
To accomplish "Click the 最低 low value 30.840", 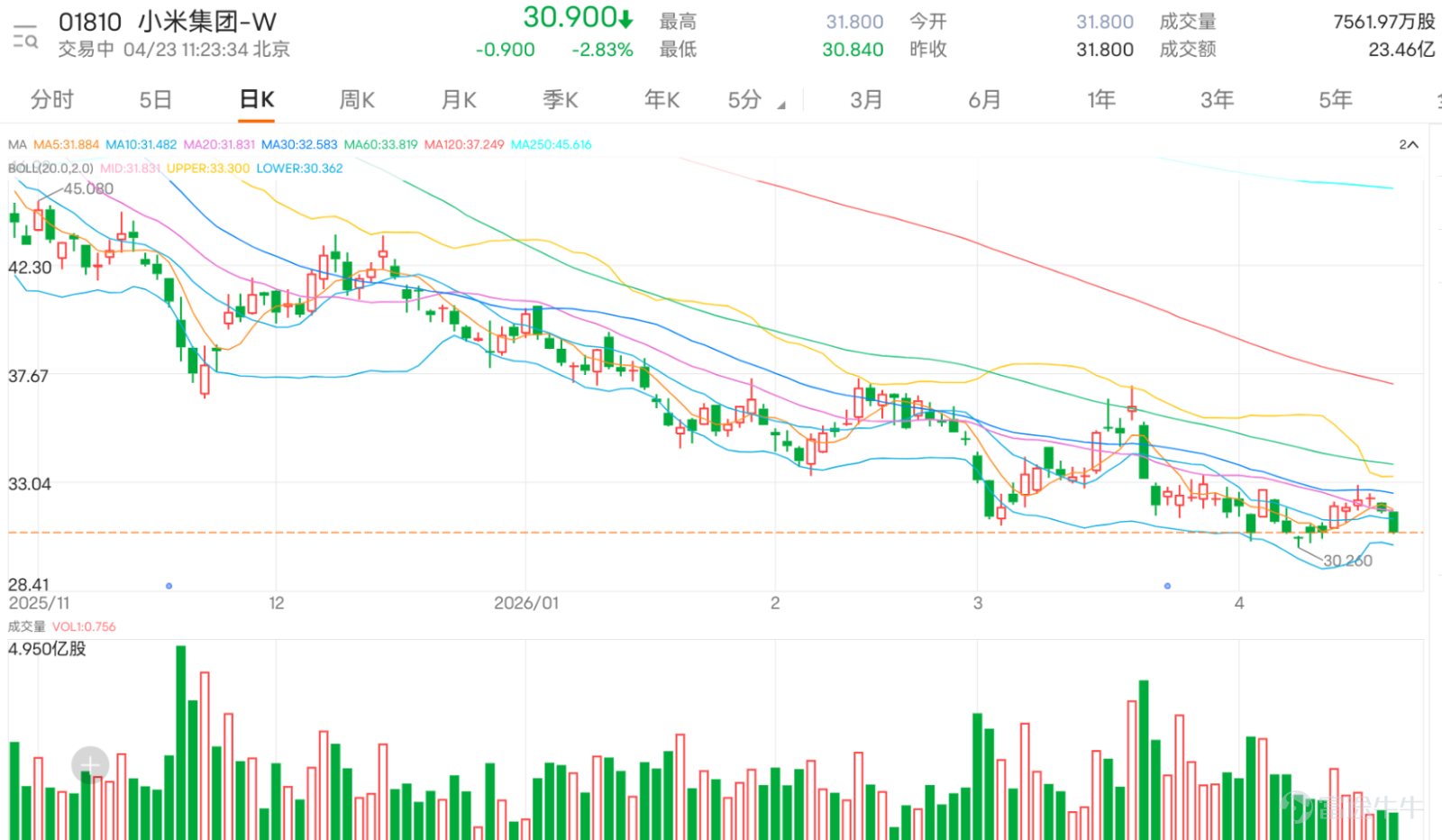I will [x=853, y=50].
